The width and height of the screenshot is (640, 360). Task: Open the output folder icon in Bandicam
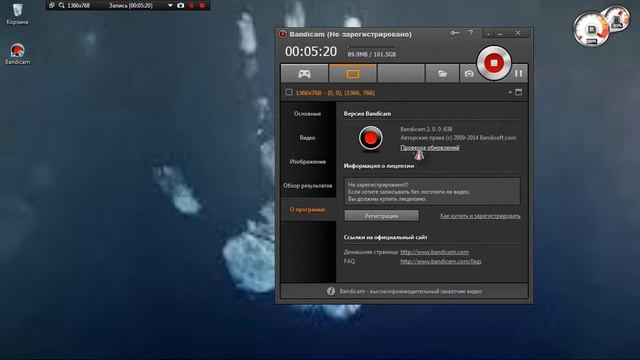442,73
